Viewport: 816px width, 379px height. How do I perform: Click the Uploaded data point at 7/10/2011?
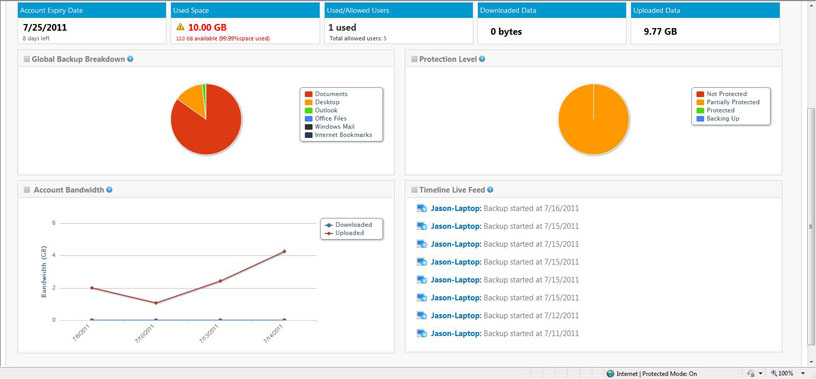tap(156, 302)
